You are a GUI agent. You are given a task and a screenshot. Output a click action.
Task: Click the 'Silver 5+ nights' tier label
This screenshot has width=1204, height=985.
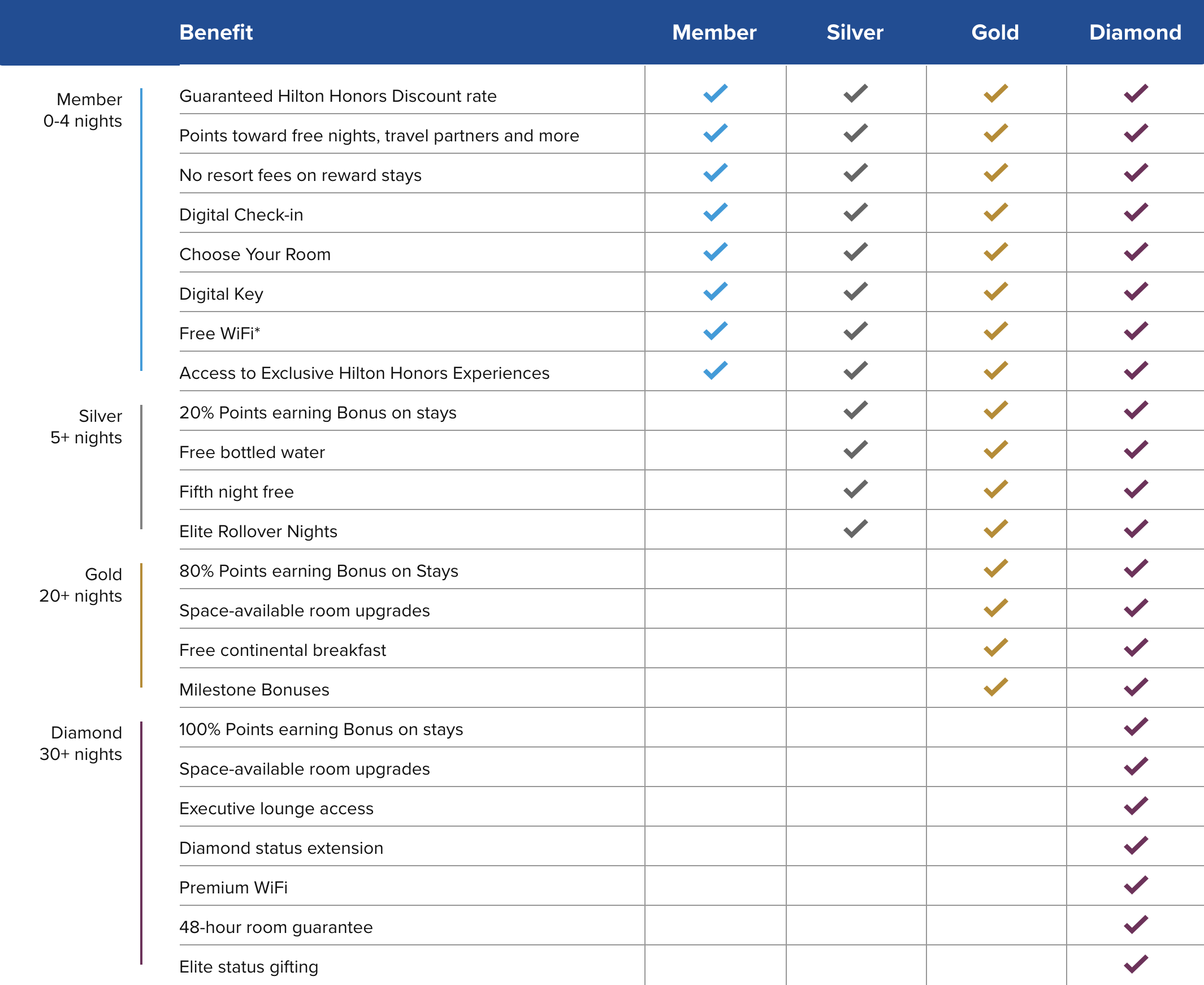pos(86,427)
